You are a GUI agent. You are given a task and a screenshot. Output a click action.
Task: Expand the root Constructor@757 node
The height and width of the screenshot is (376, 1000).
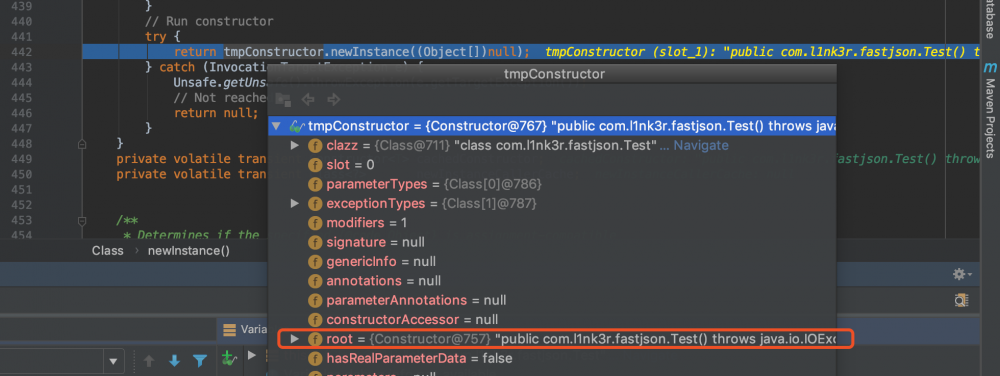coord(295,339)
